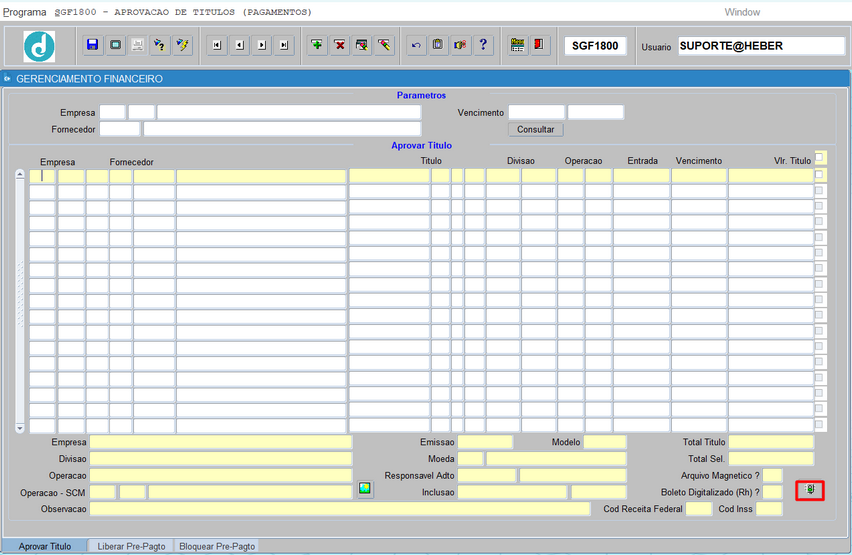Screen dimensions: 852x555
Task: Switch to the Bloquear Pre-Pagto tab
Action: click(217, 546)
